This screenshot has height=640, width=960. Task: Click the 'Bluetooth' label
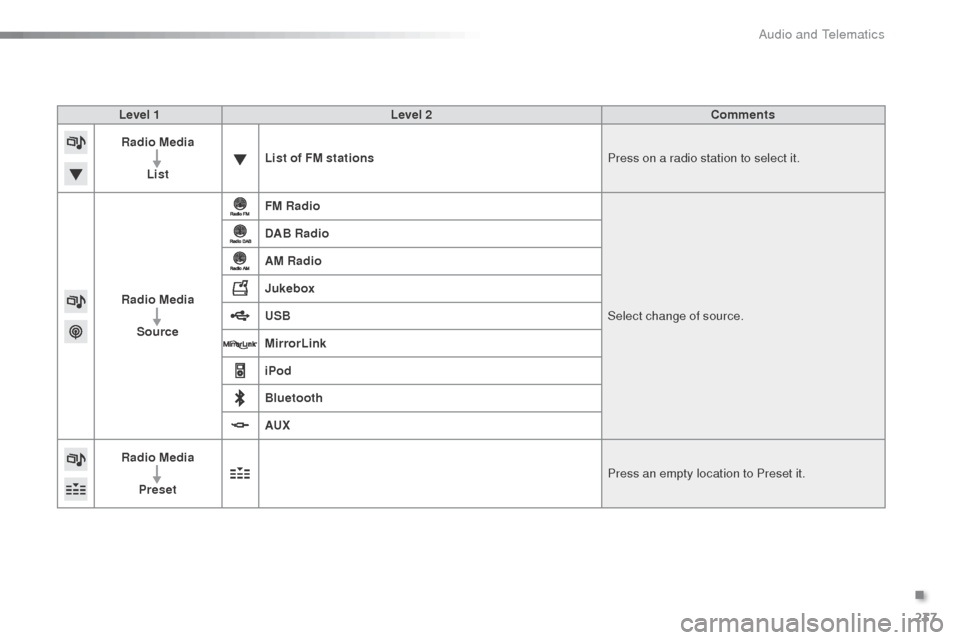[293, 398]
